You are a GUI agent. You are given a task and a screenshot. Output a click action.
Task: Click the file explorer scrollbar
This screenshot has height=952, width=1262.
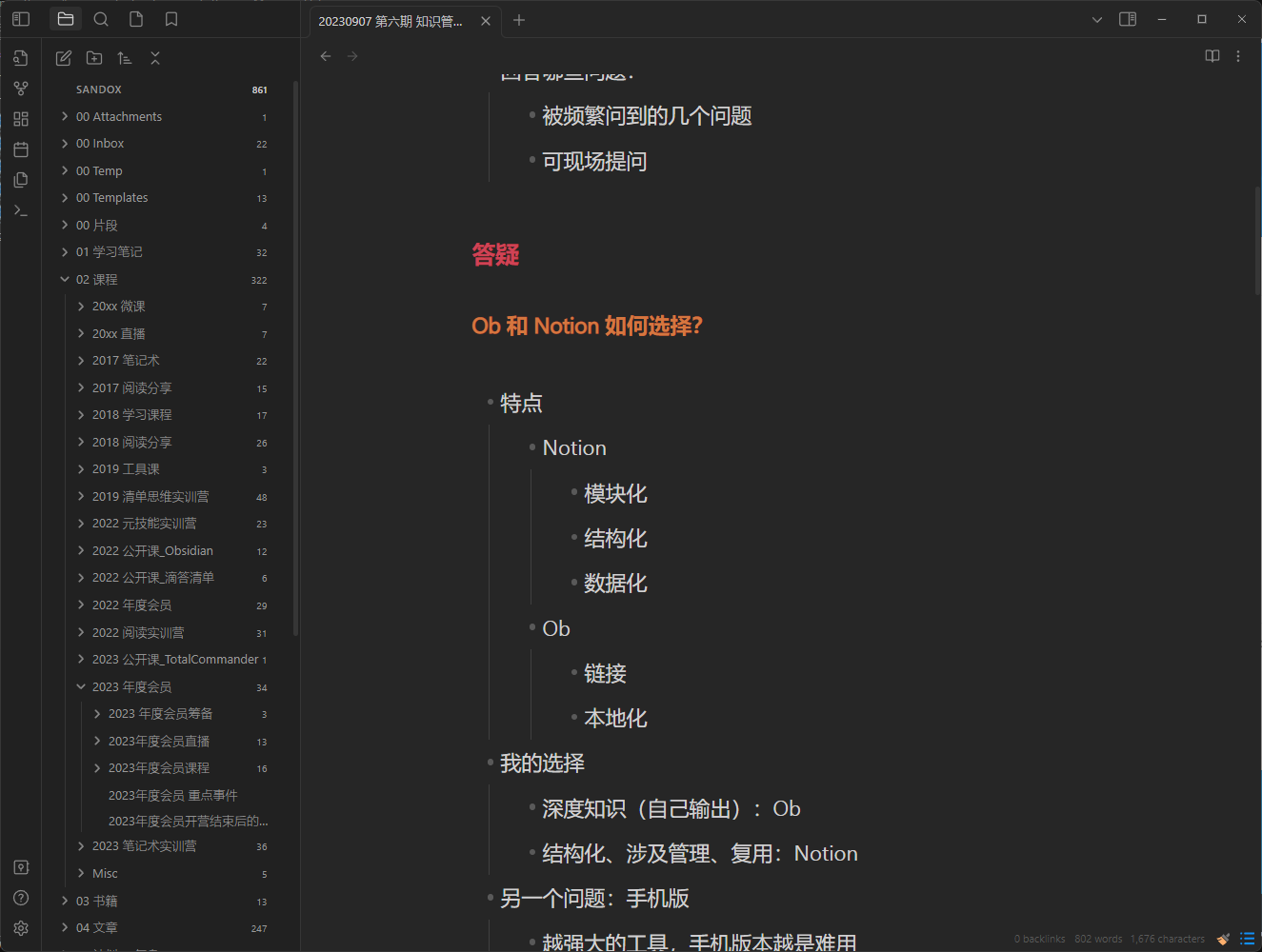(x=296, y=357)
